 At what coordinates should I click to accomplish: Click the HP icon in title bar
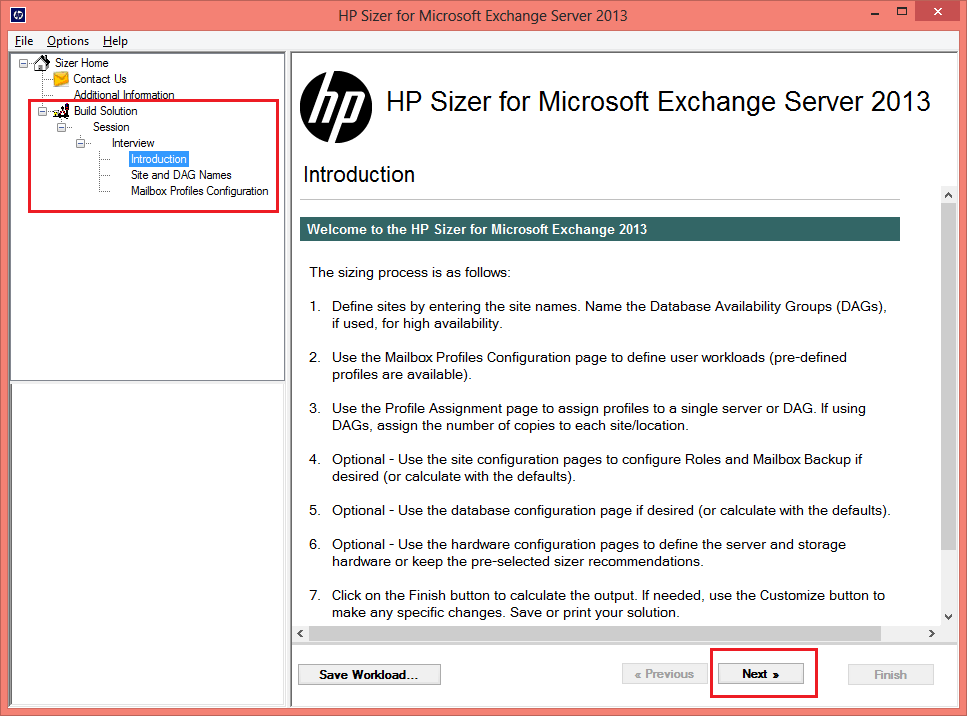tap(18, 15)
